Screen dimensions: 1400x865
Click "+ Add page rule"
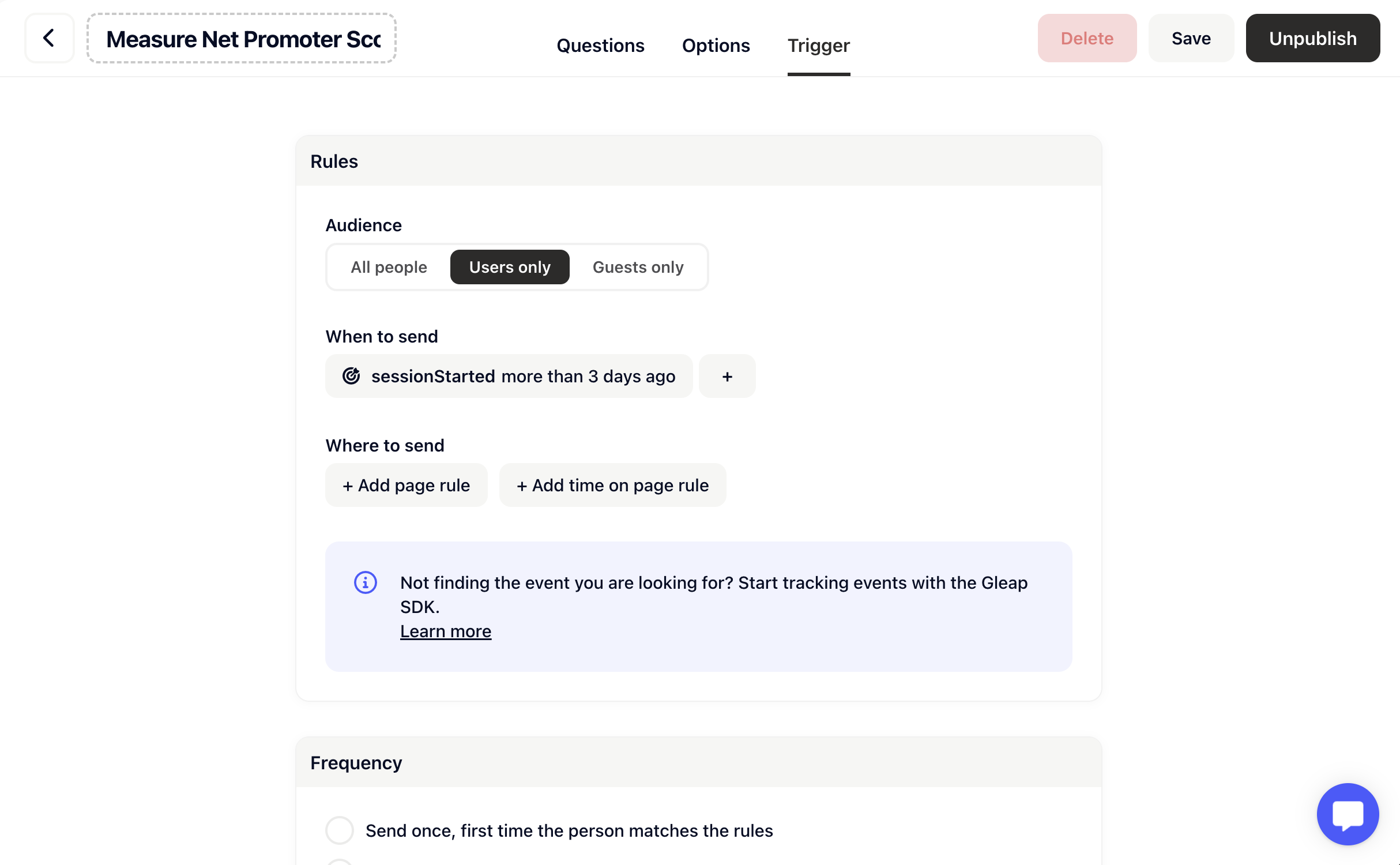[x=407, y=485]
